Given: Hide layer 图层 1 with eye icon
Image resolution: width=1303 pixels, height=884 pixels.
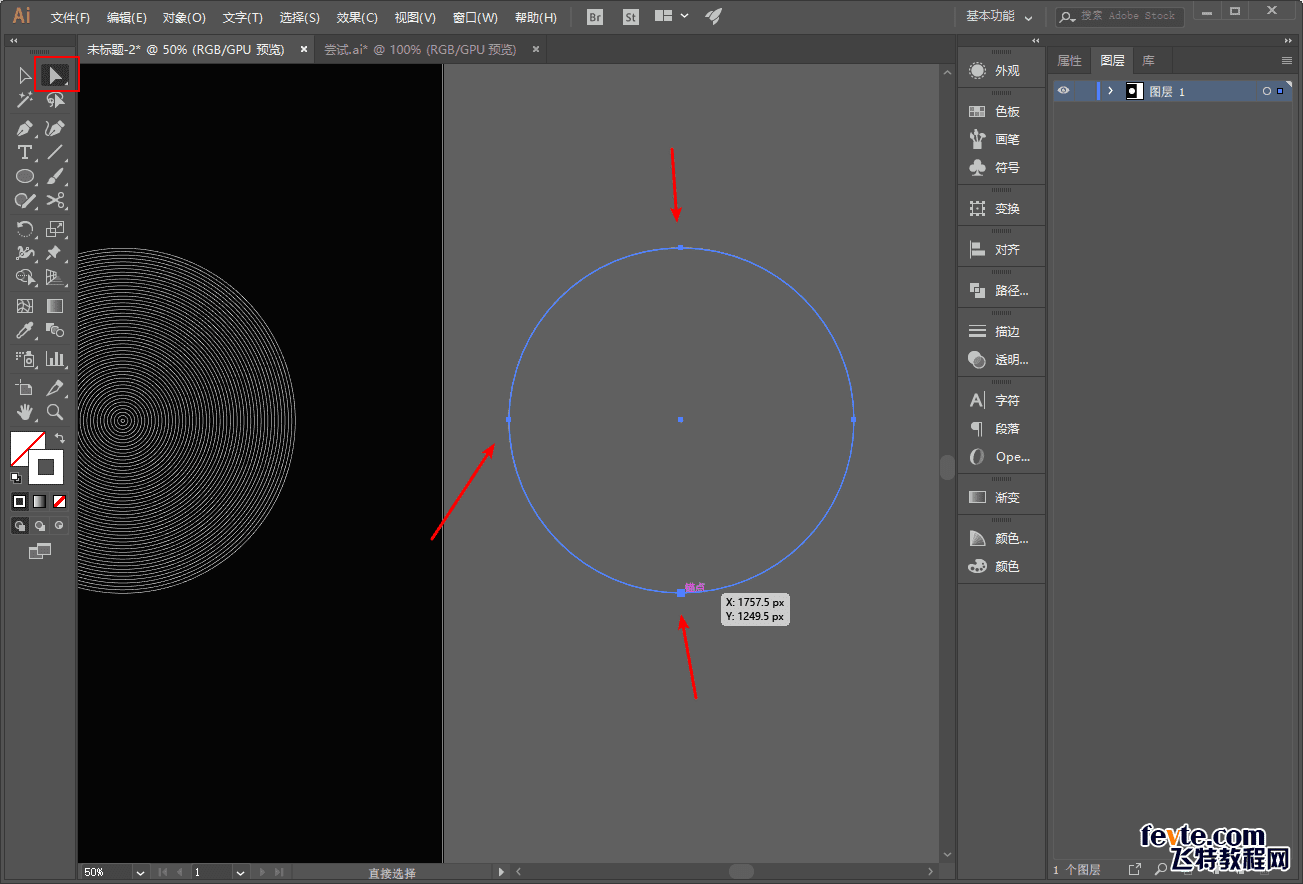Looking at the screenshot, I should (x=1063, y=91).
